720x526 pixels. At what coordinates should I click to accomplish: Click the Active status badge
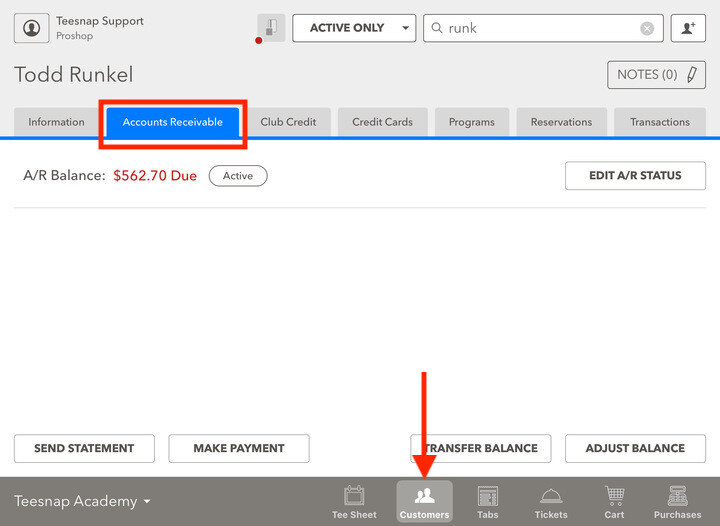[238, 176]
